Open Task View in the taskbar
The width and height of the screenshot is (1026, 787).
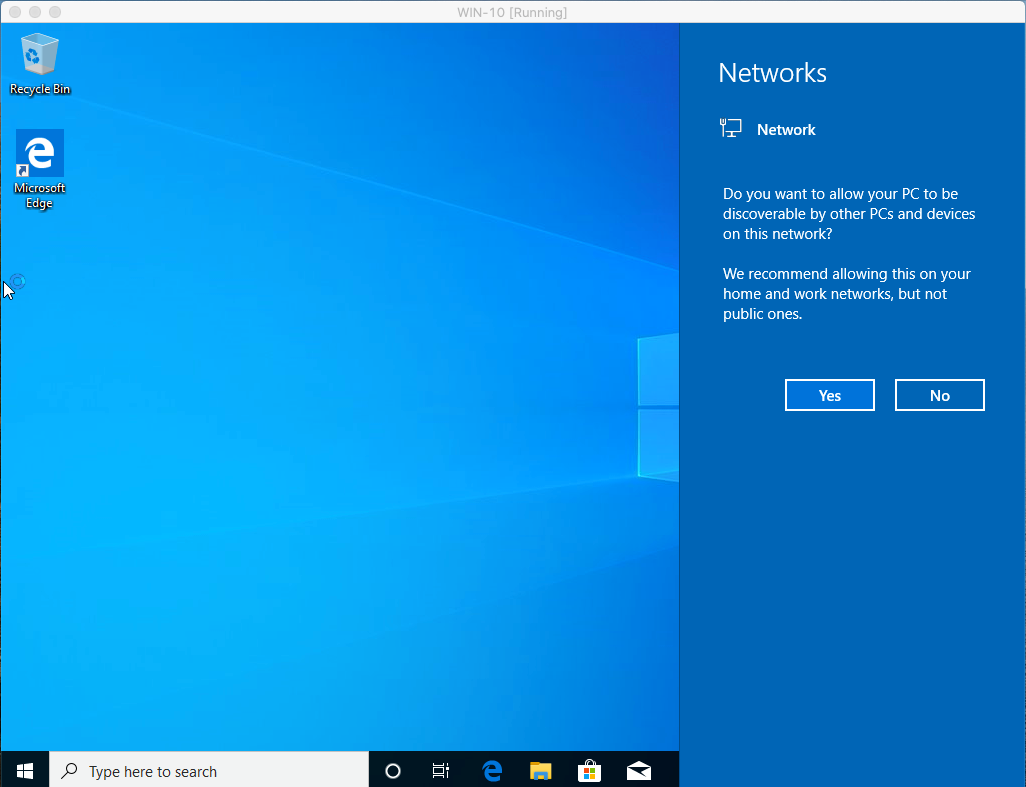coord(441,771)
